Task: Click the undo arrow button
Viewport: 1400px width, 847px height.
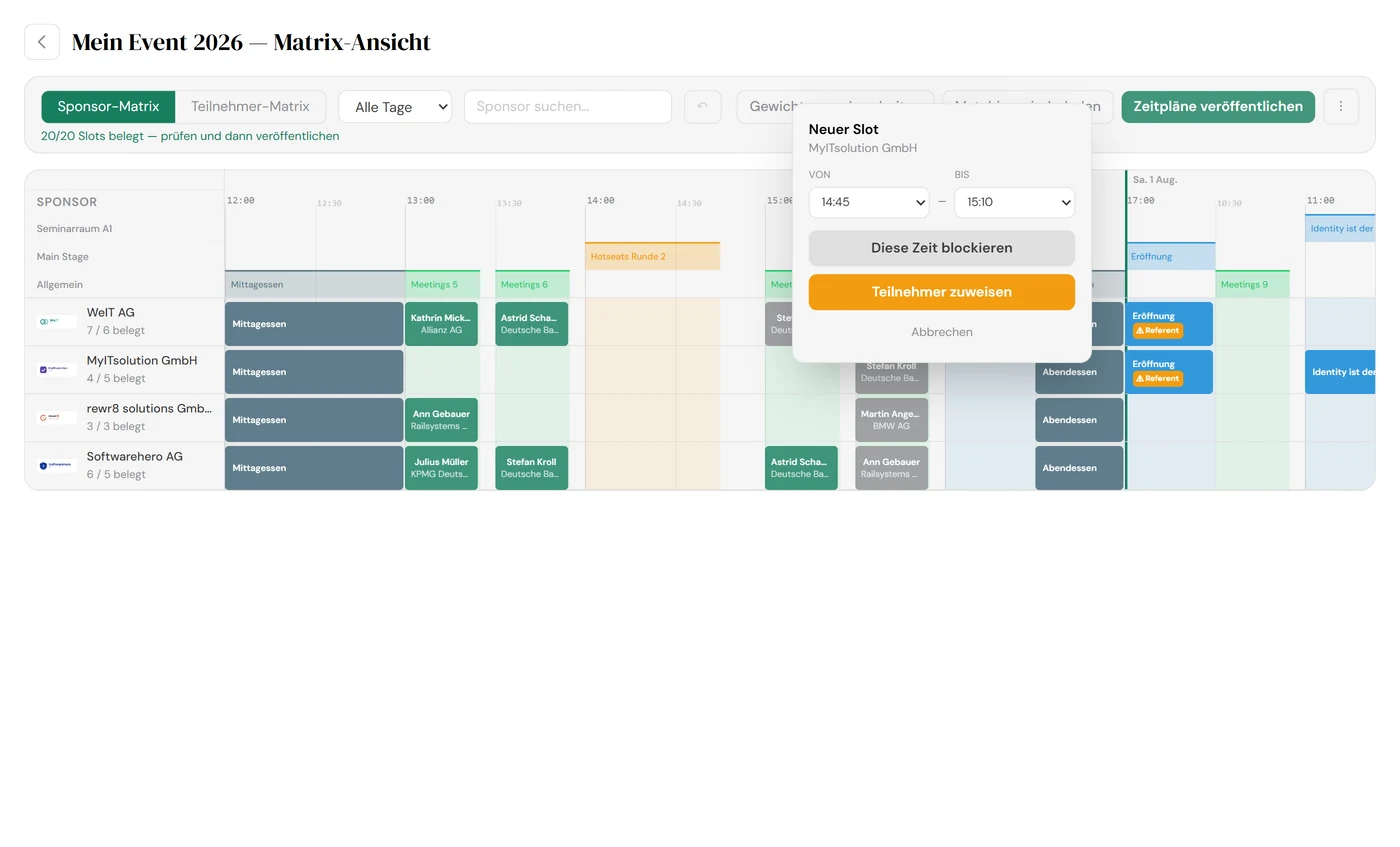Action: [702, 107]
